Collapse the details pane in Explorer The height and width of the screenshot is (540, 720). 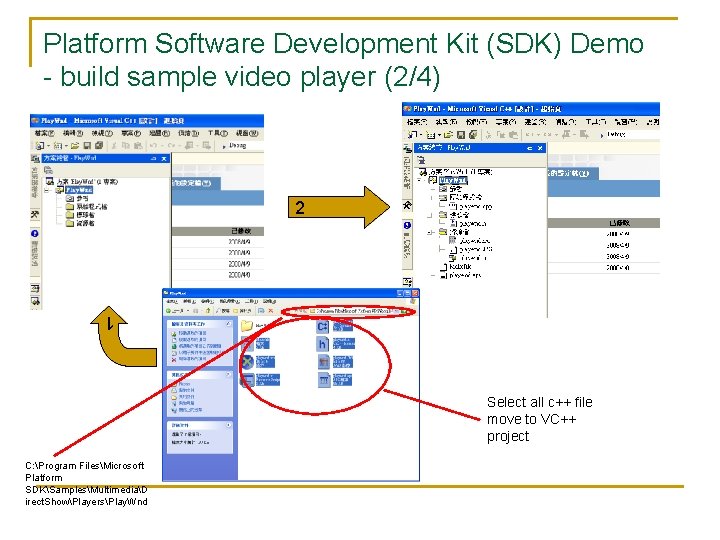tap(228, 425)
